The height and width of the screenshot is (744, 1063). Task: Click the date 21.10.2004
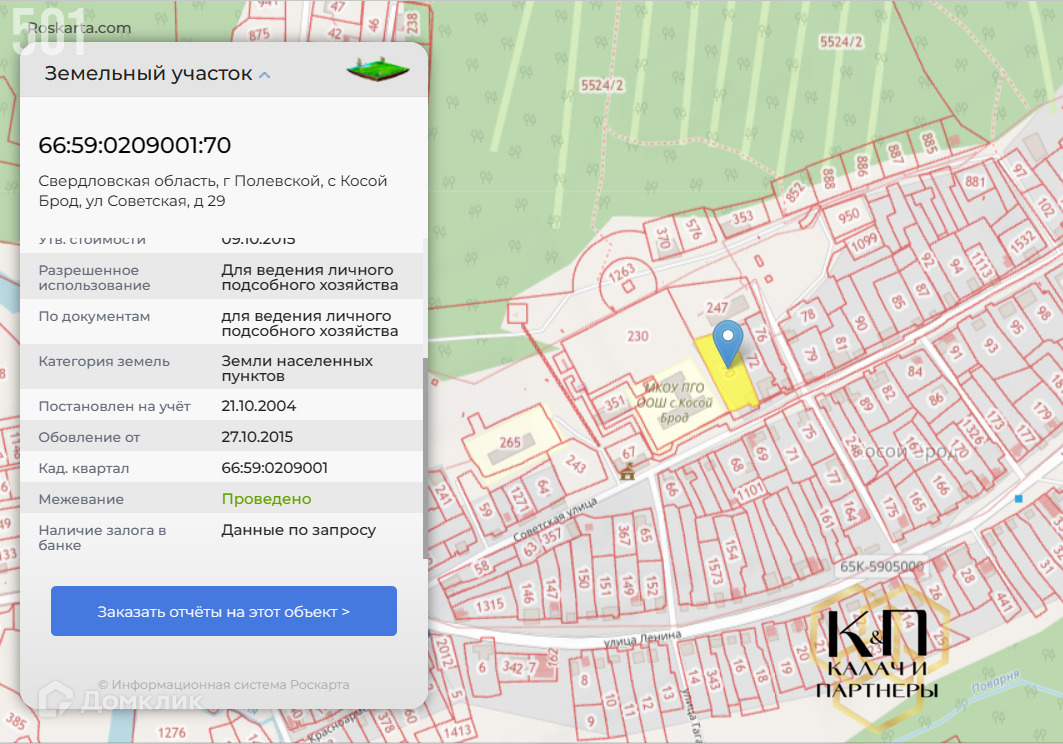258,406
